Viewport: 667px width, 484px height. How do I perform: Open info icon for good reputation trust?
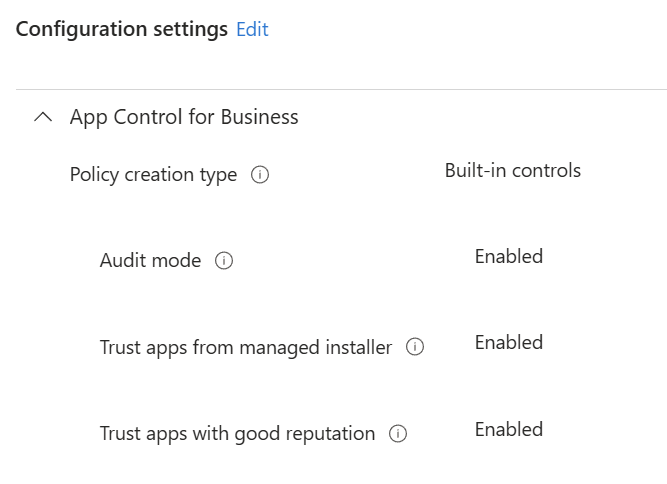[398, 434]
